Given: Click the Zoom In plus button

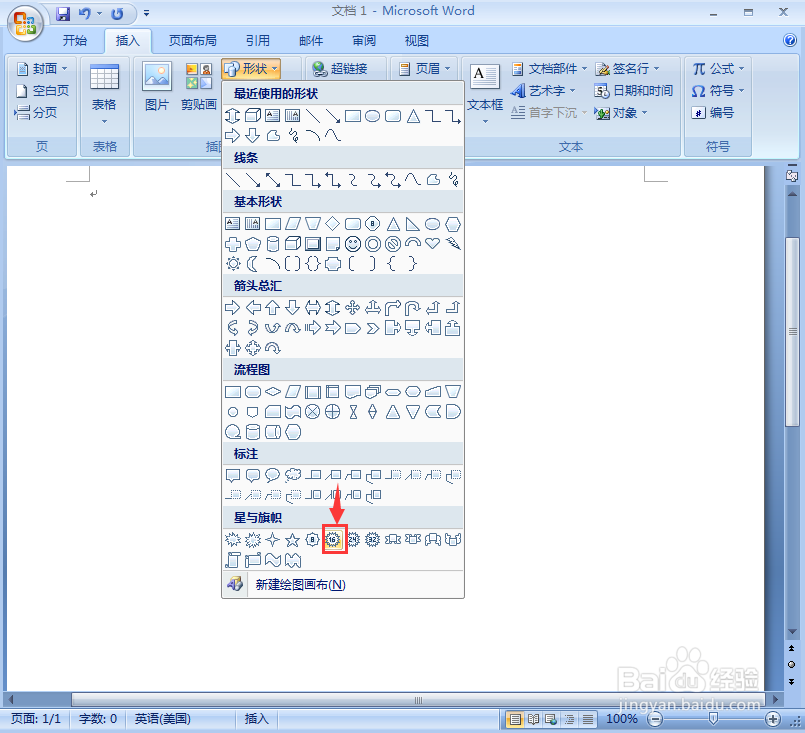Looking at the screenshot, I should coord(773,719).
